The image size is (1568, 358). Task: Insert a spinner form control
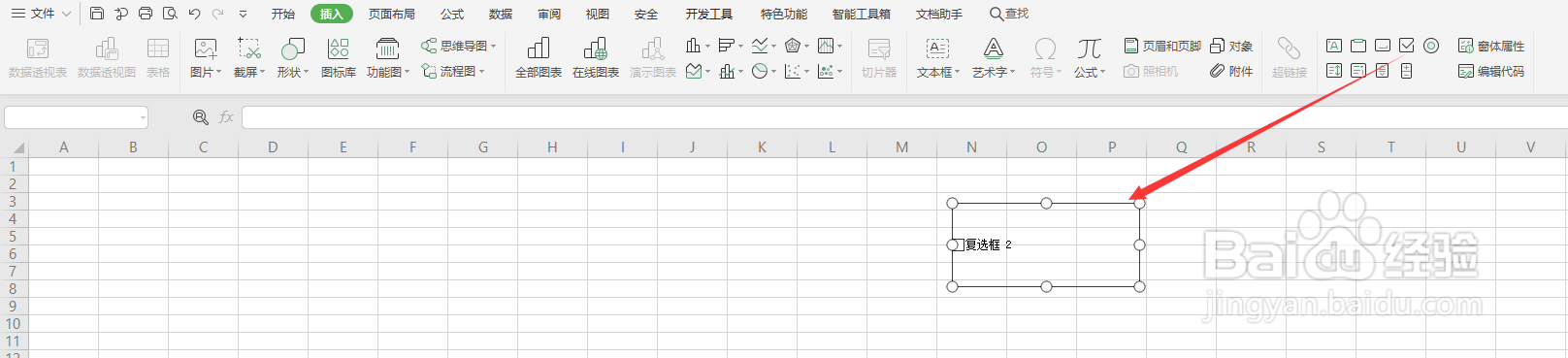(1407, 71)
